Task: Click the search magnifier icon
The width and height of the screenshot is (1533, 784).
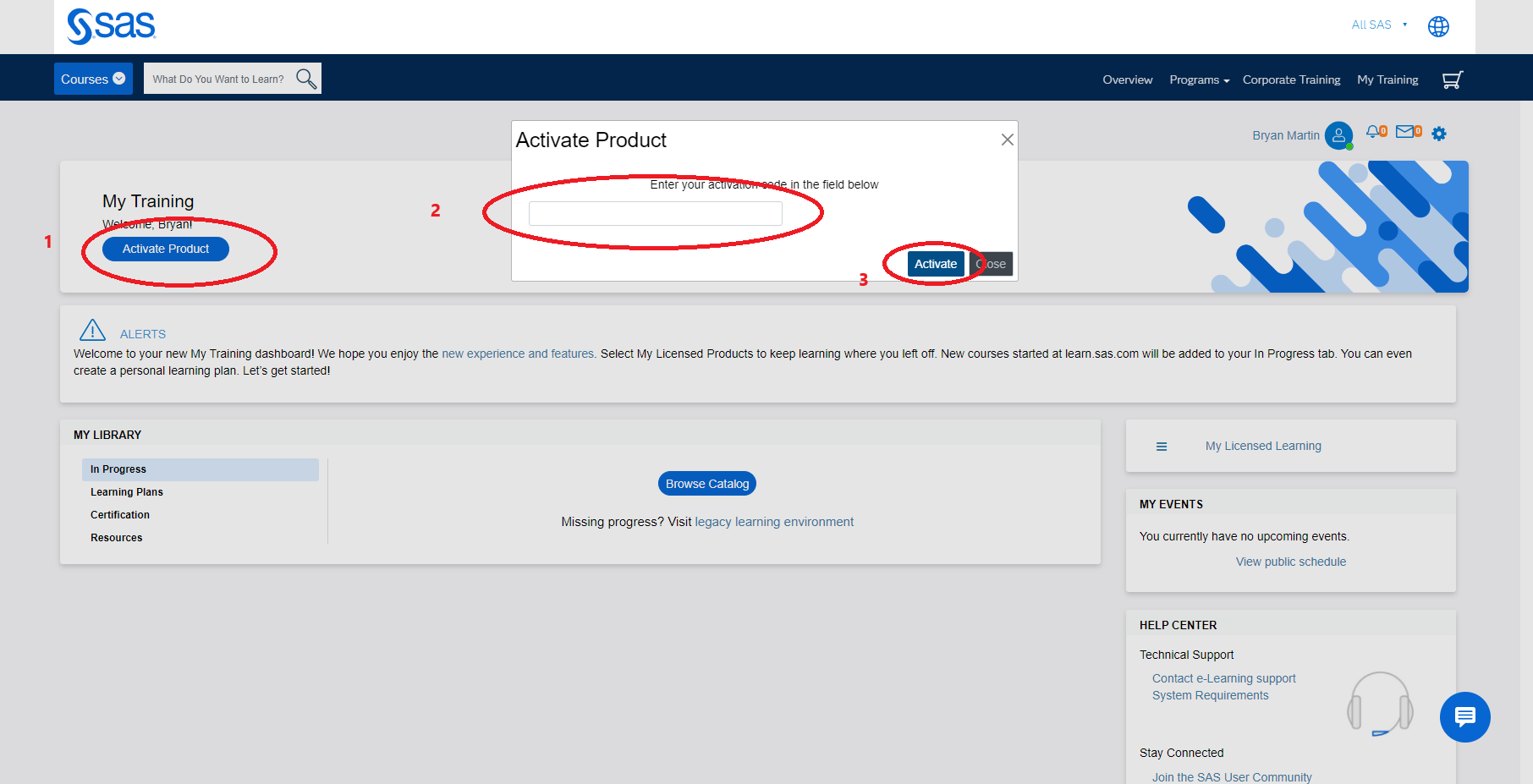Action: click(305, 78)
